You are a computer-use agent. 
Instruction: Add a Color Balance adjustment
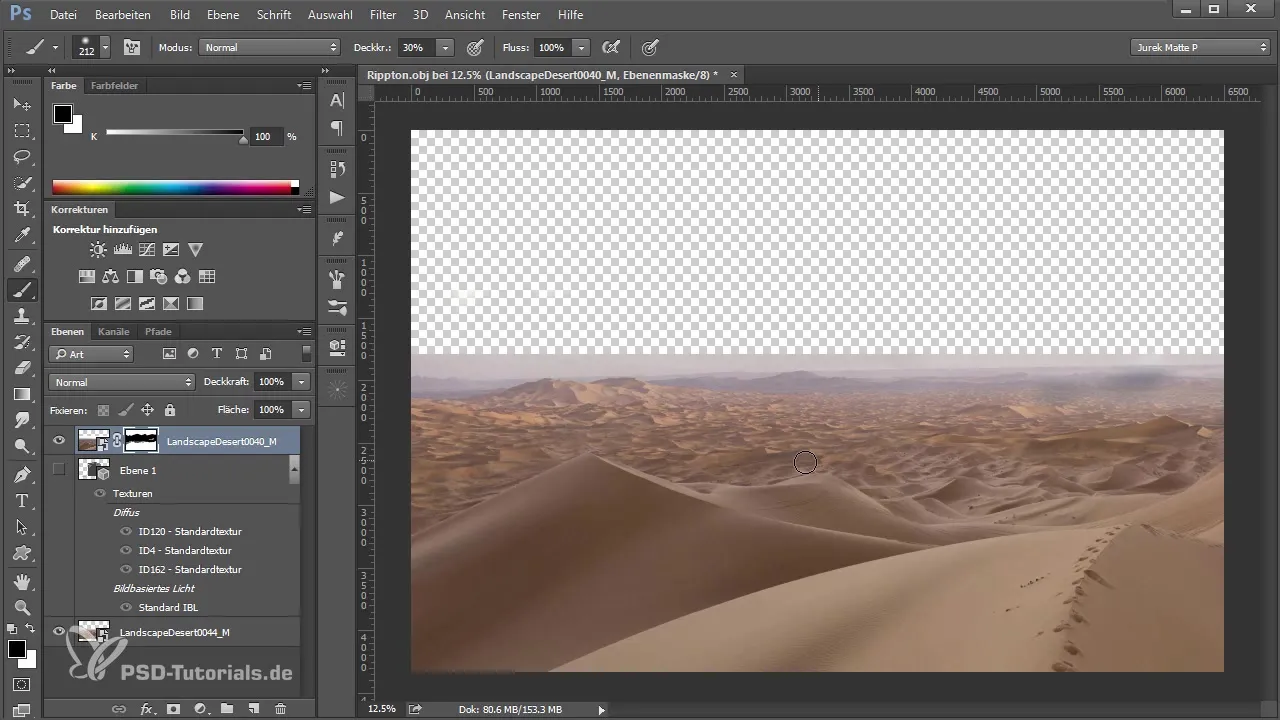(x=110, y=277)
